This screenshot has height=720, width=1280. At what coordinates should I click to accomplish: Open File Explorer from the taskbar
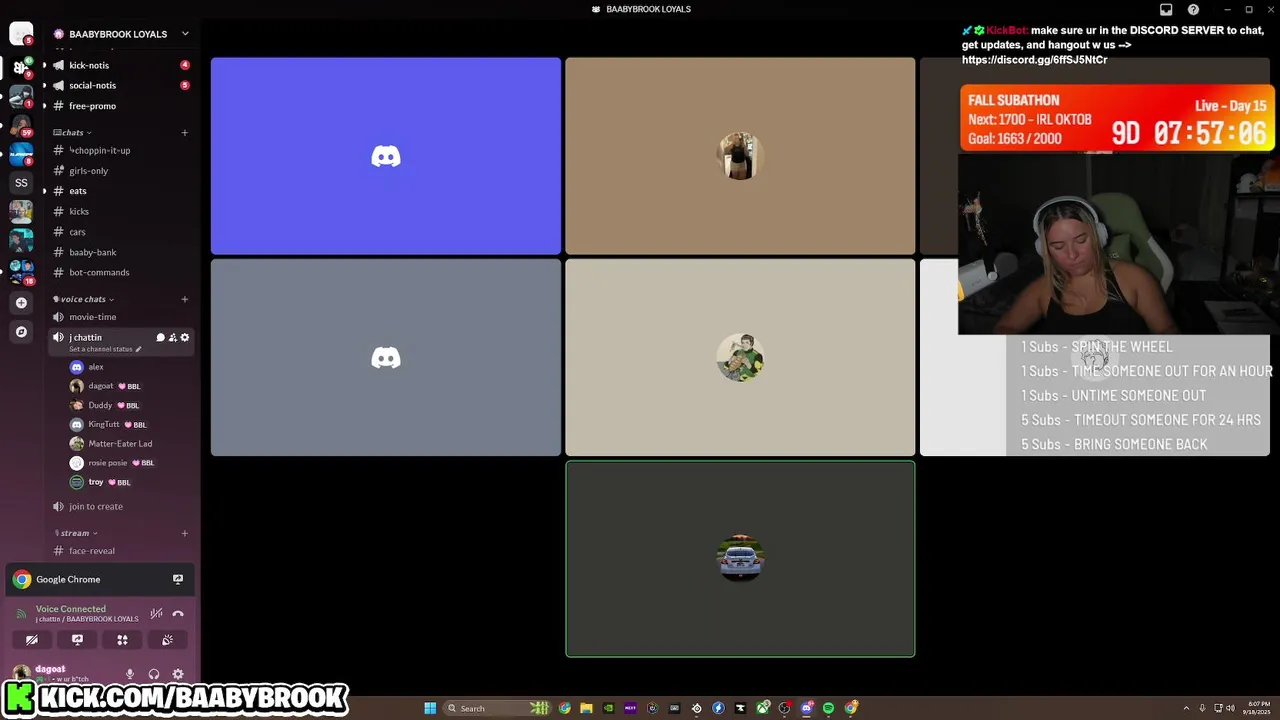click(x=586, y=708)
